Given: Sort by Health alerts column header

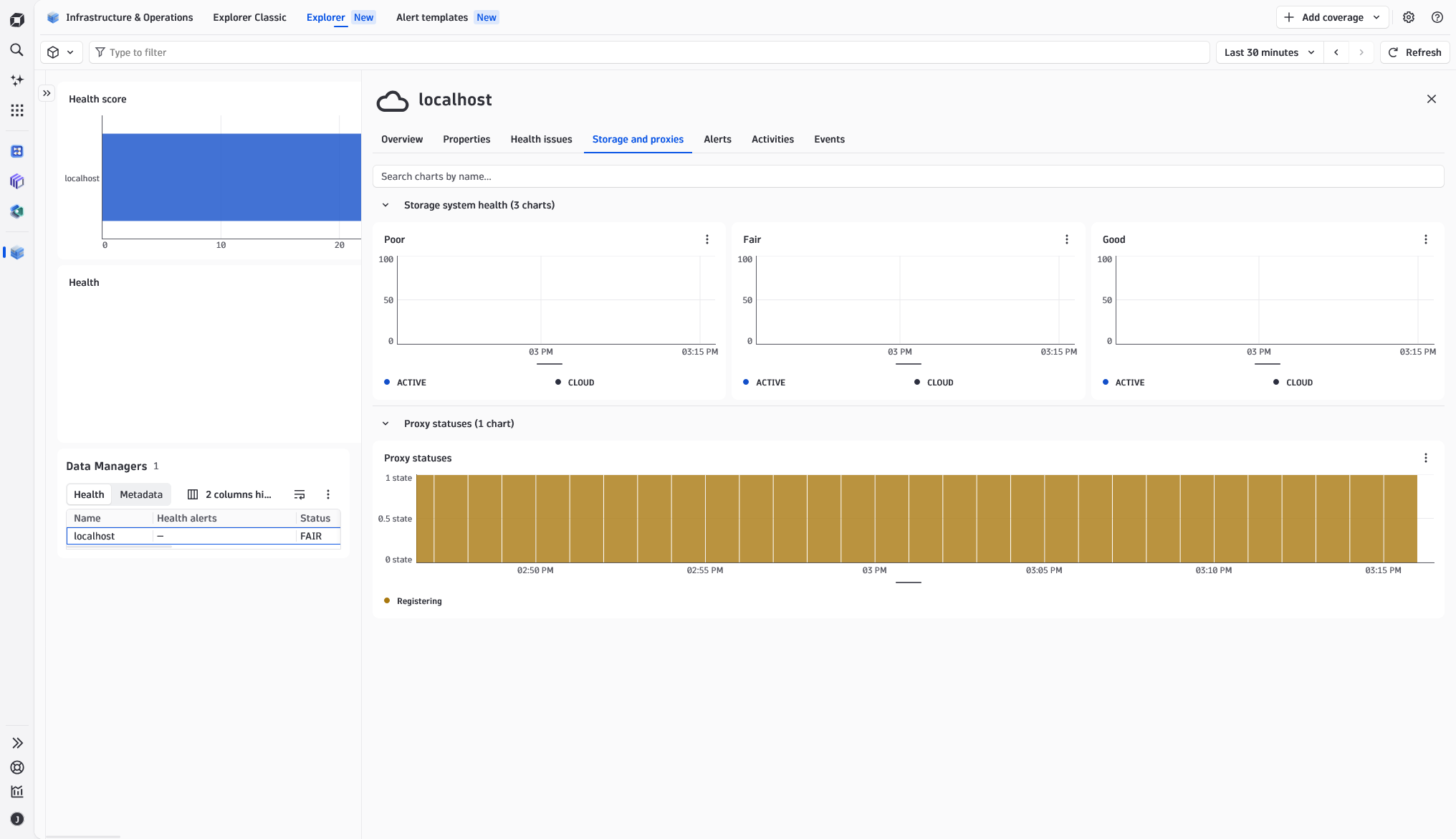Looking at the screenshot, I should point(224,518).
